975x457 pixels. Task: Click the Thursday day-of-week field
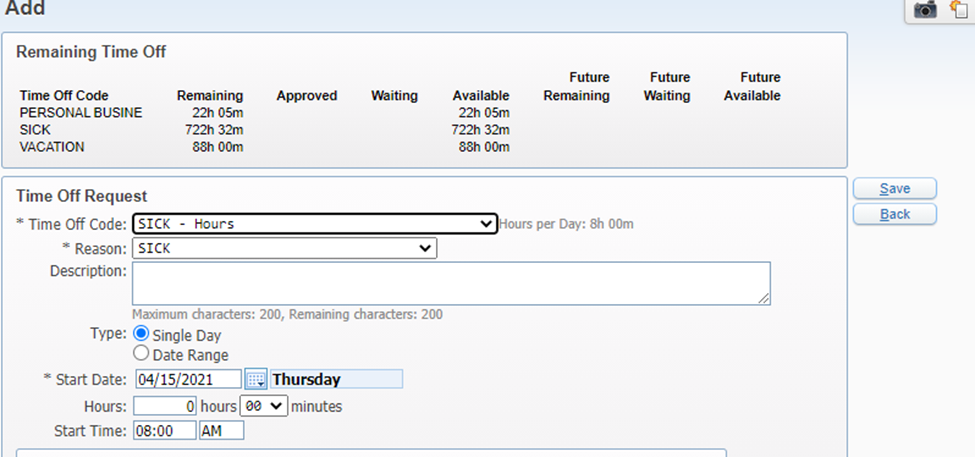coord(336,379)
